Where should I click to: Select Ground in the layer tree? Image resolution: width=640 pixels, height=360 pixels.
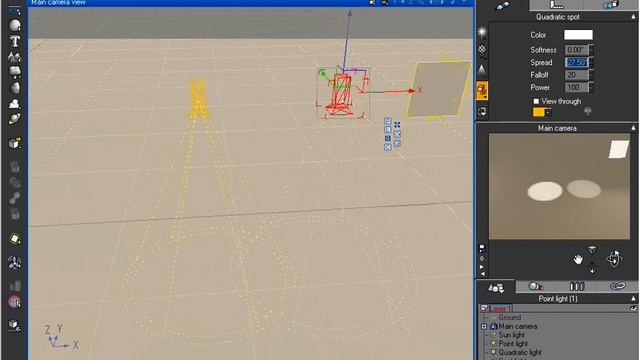pos(509,318)
